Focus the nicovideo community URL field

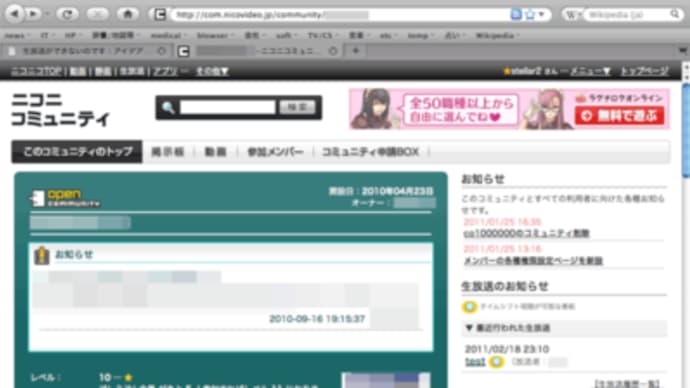click(x=339, y=15)
